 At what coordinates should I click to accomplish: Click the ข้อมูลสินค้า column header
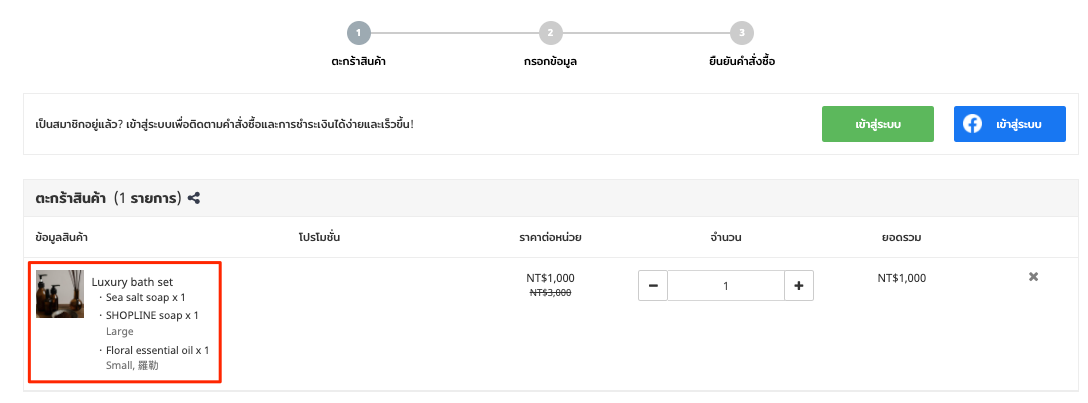[62, 238]
